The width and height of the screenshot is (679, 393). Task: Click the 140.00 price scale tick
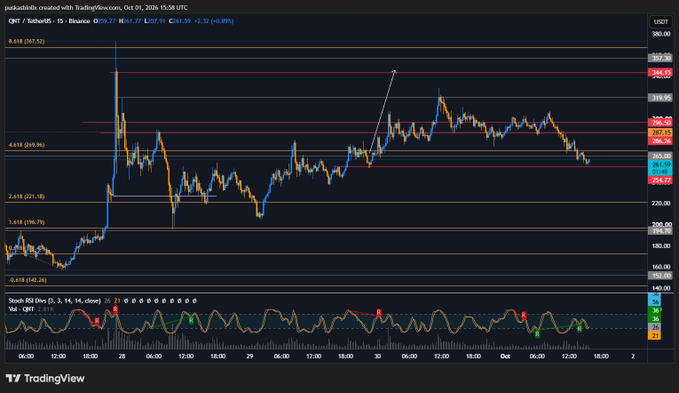tap(660, 288)
